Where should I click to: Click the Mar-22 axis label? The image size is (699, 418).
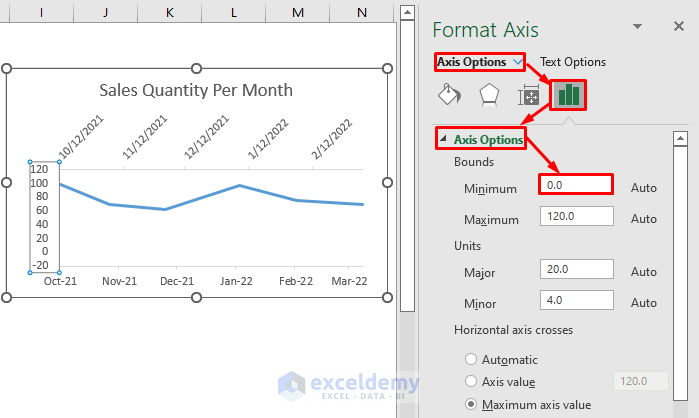coord(349,281)
